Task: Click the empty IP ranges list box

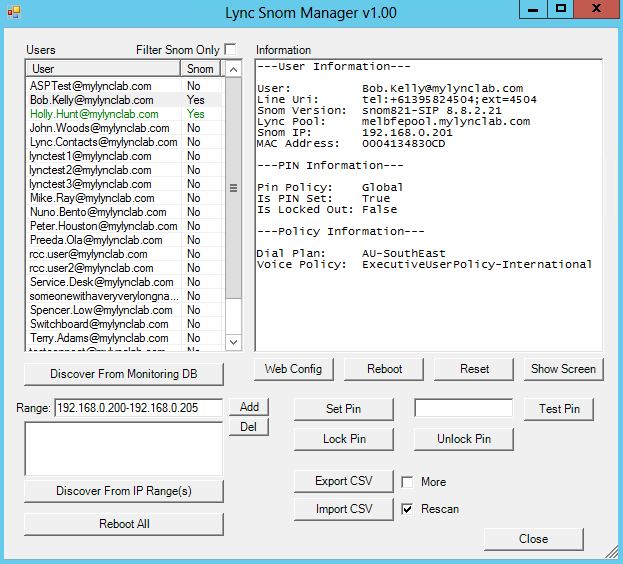Action: click(x=124, y=449)
